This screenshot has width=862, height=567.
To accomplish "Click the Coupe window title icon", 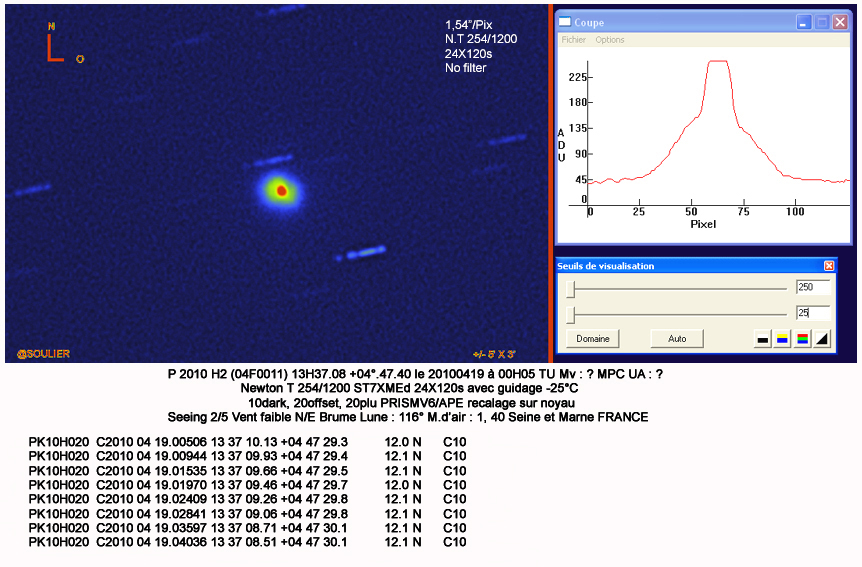I will (x=565, y=22).
